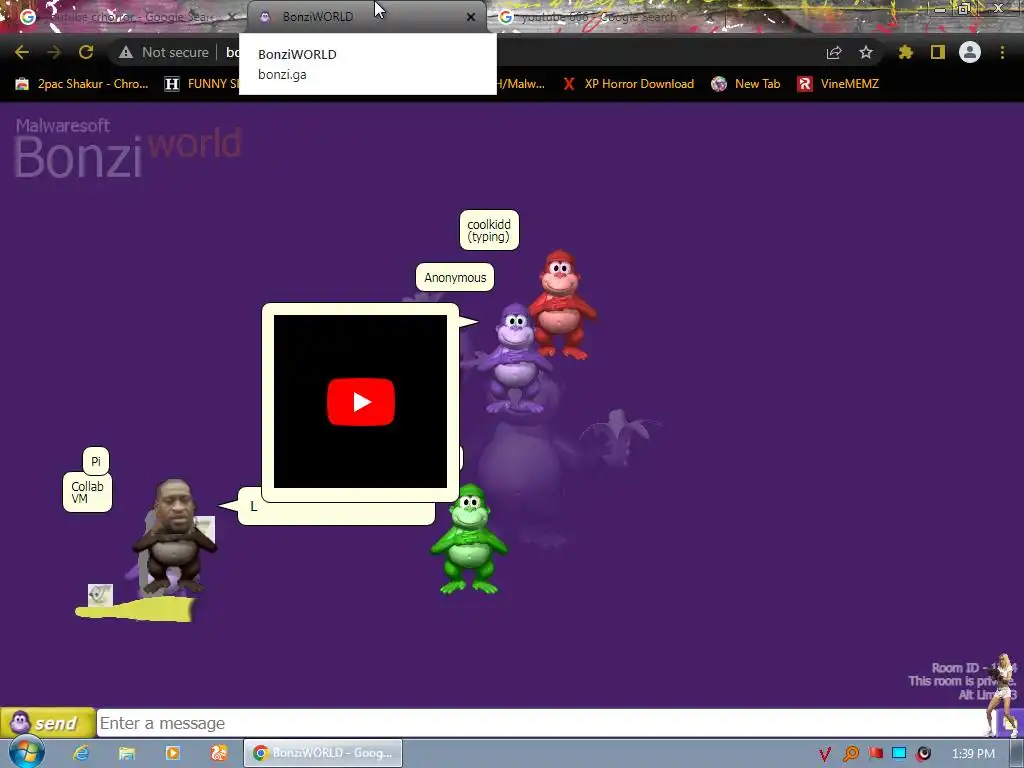
Task: Click the Anonymous name label
Action: tap(455, 278)
